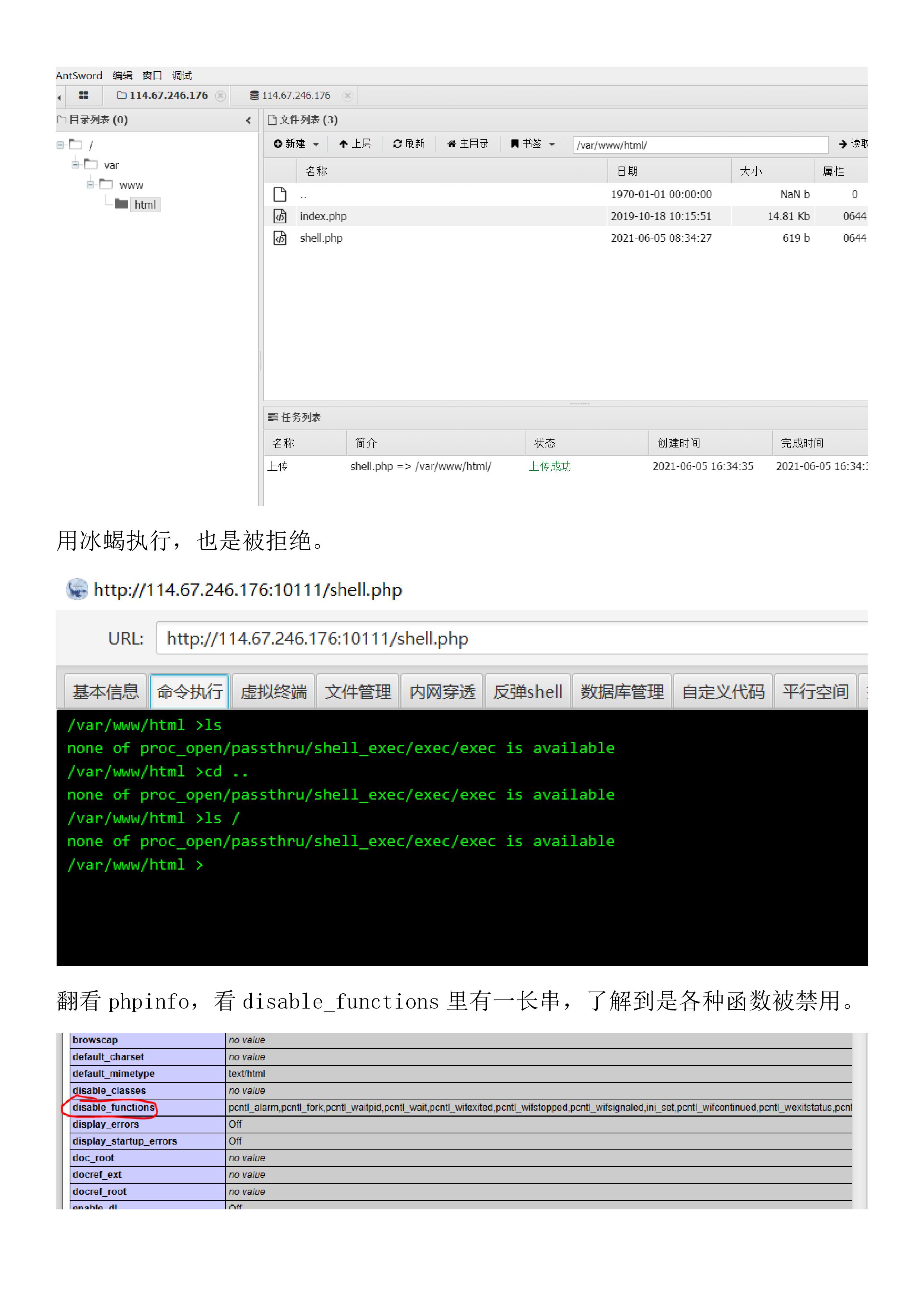
Task: Click the root folder icon in tree
Action: tap(76, 144)
